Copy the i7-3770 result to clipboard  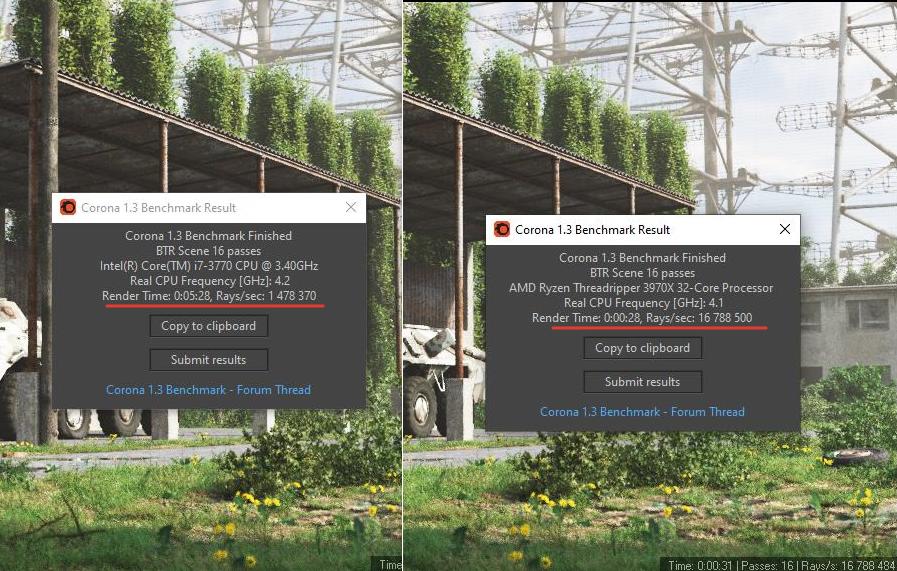(x=209, y=326)
